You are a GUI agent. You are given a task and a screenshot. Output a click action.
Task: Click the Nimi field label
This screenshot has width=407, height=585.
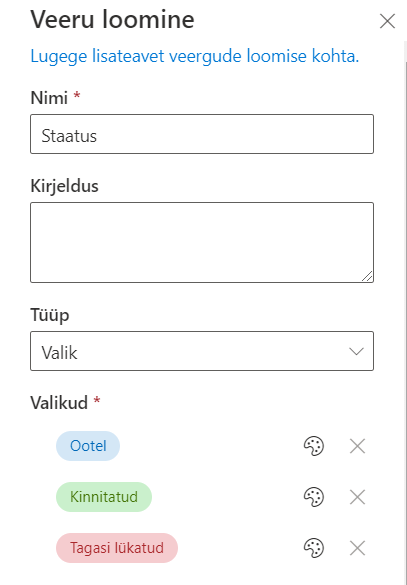pyautogui.click(x=49, y=98)
